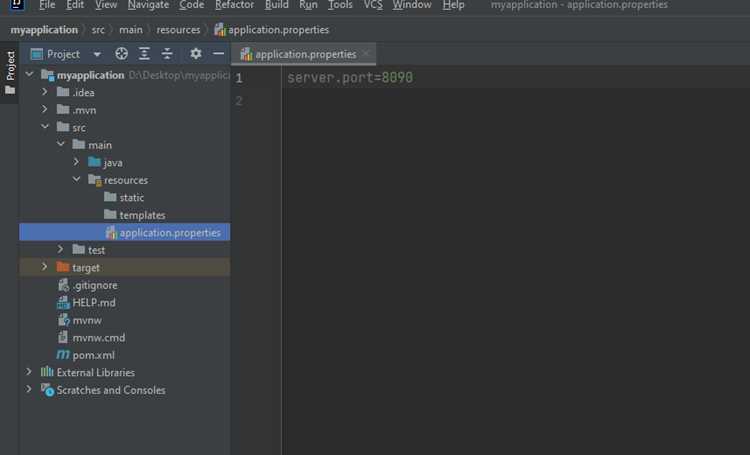Hide the Project panel with minus icon
The image size is (750, 455).
tap(219, 54)
